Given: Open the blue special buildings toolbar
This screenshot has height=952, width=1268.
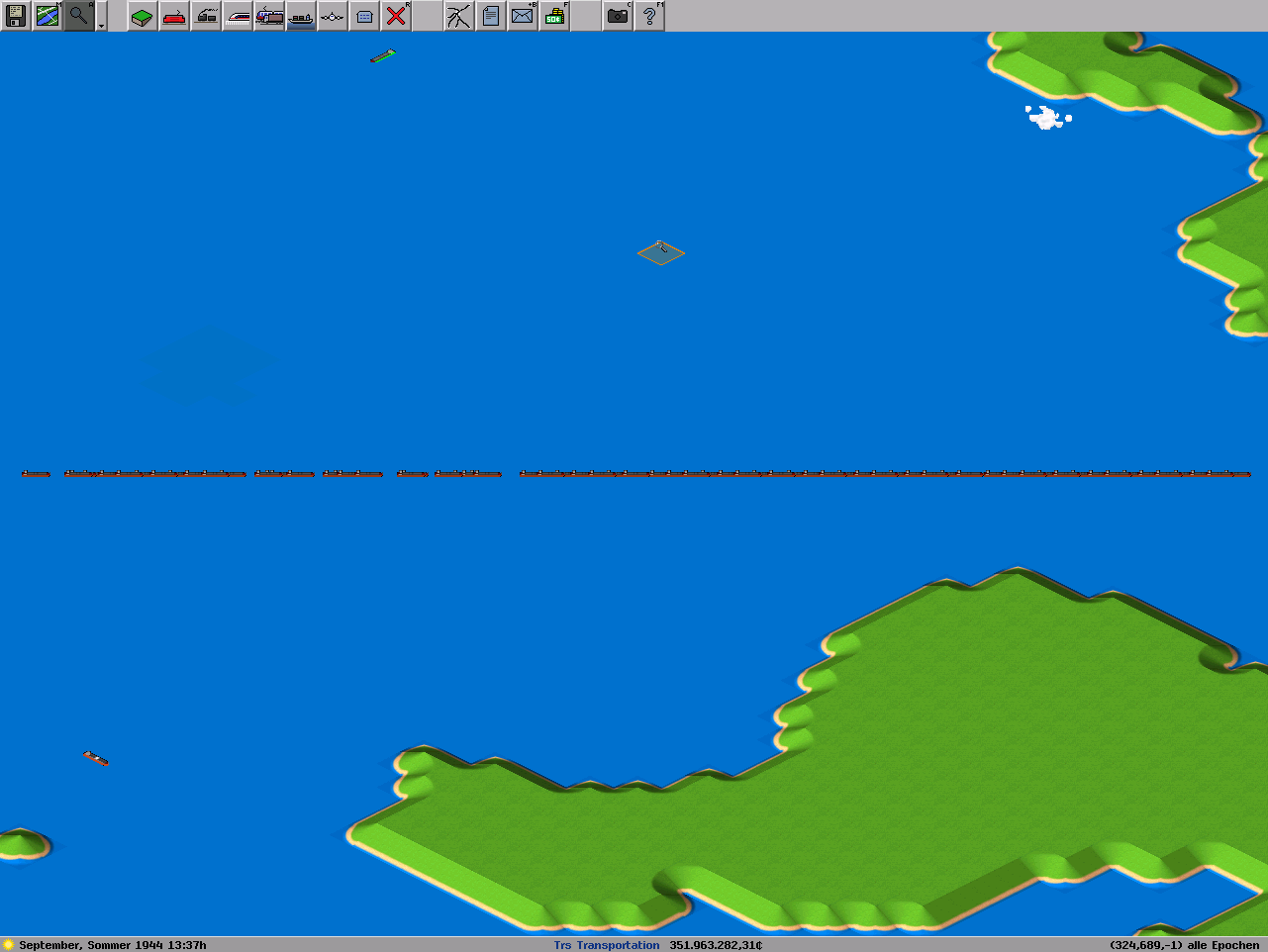Looking at the screenshot, I should point(364,16).
